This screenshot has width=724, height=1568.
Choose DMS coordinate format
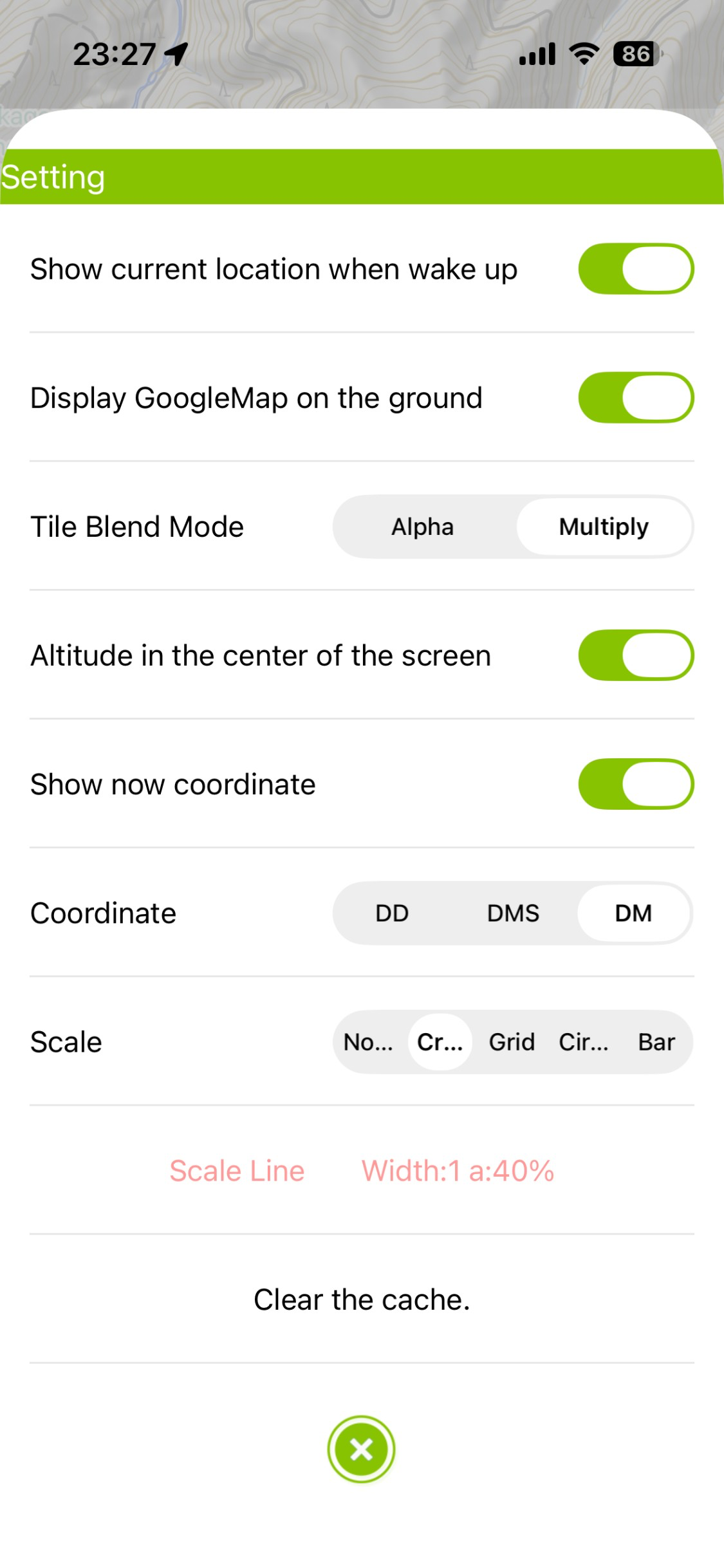[513, 913]
